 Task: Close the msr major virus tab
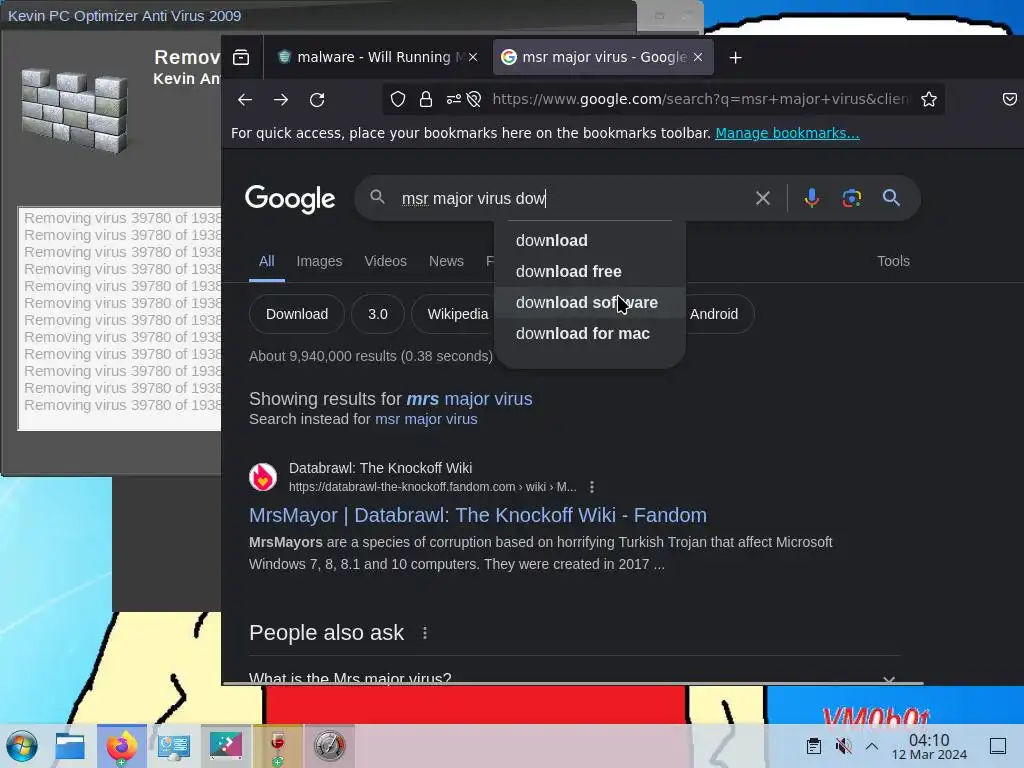(x=698, y=57)
